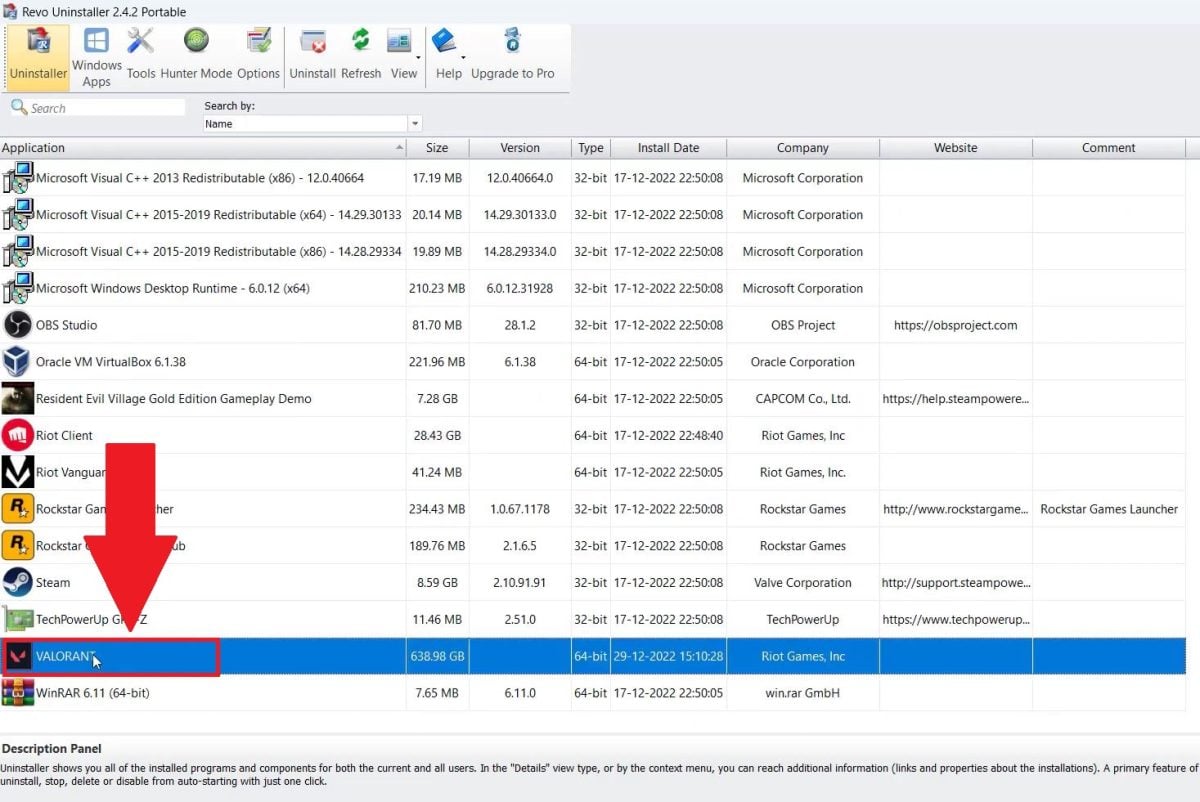
Task: Click Upgrade to Pro icon
Action: (512, 57)
